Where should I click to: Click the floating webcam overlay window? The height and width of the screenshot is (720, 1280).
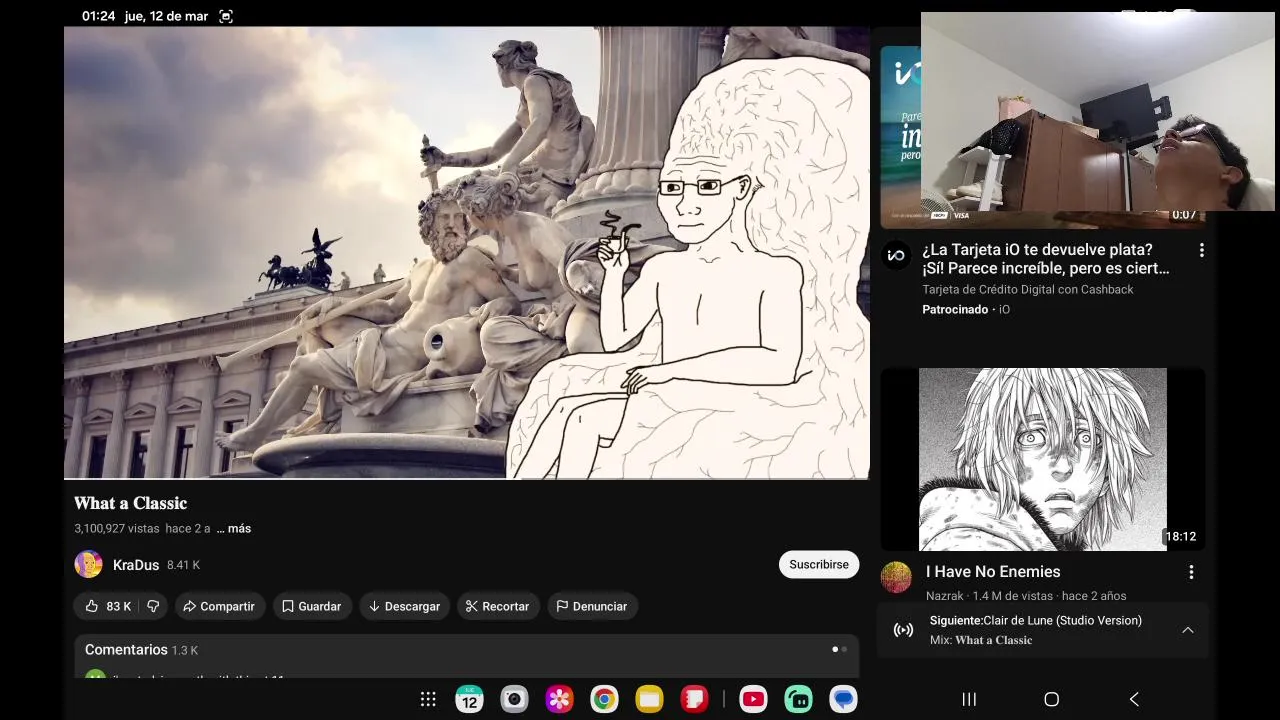coord(1098,112)
